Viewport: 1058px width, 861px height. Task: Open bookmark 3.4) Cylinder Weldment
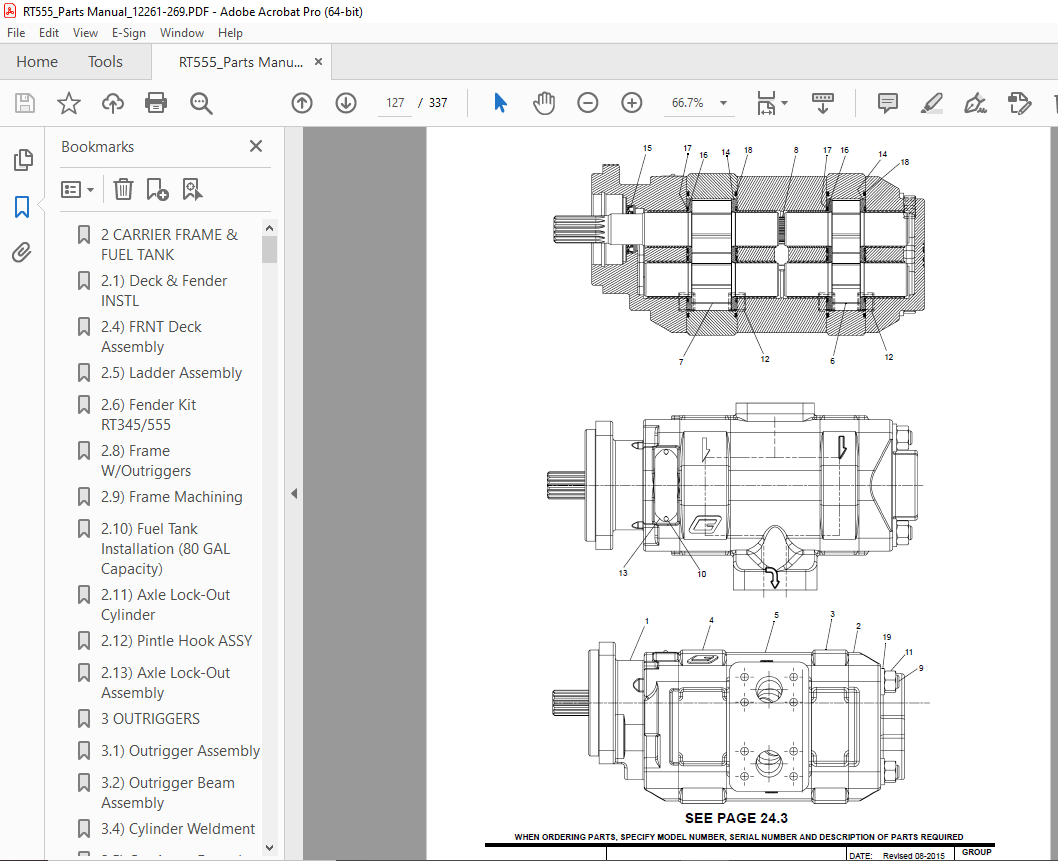click(x=178, y=829)
